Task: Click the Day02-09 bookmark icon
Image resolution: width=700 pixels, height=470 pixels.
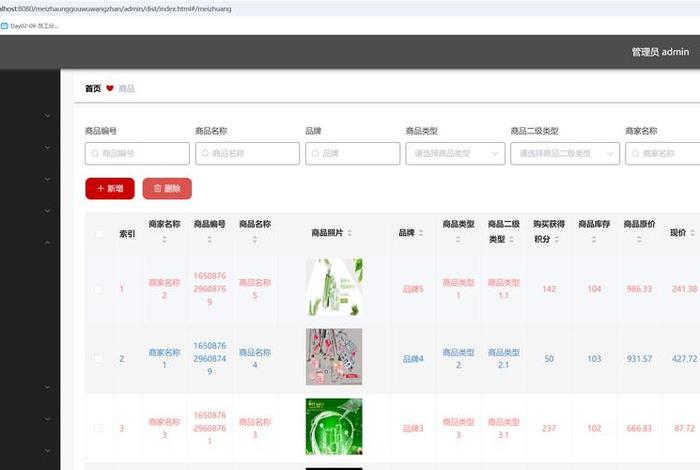Action: pos(4,26)
